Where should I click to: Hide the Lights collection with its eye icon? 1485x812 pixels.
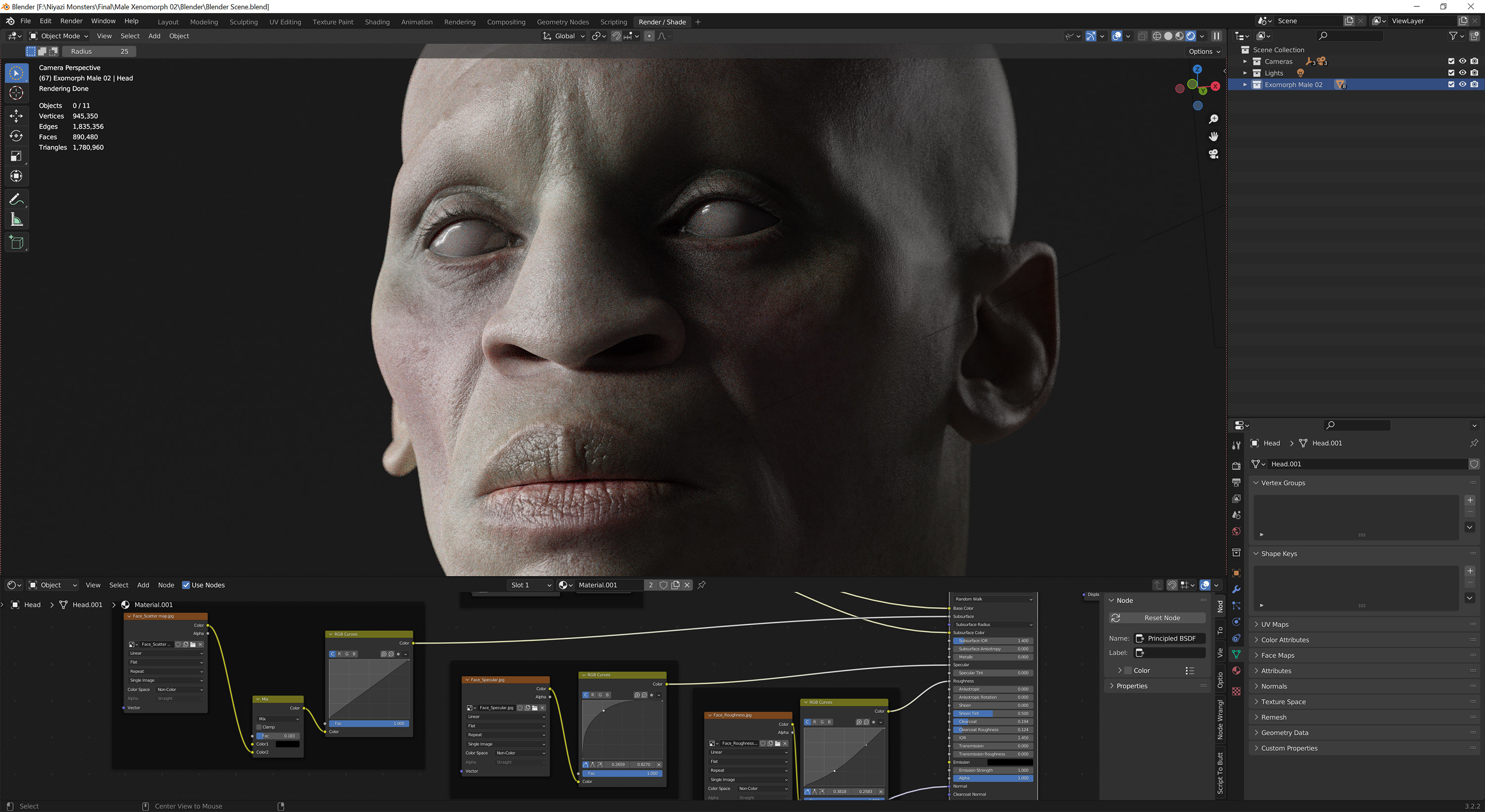[x=1463, y=73]
